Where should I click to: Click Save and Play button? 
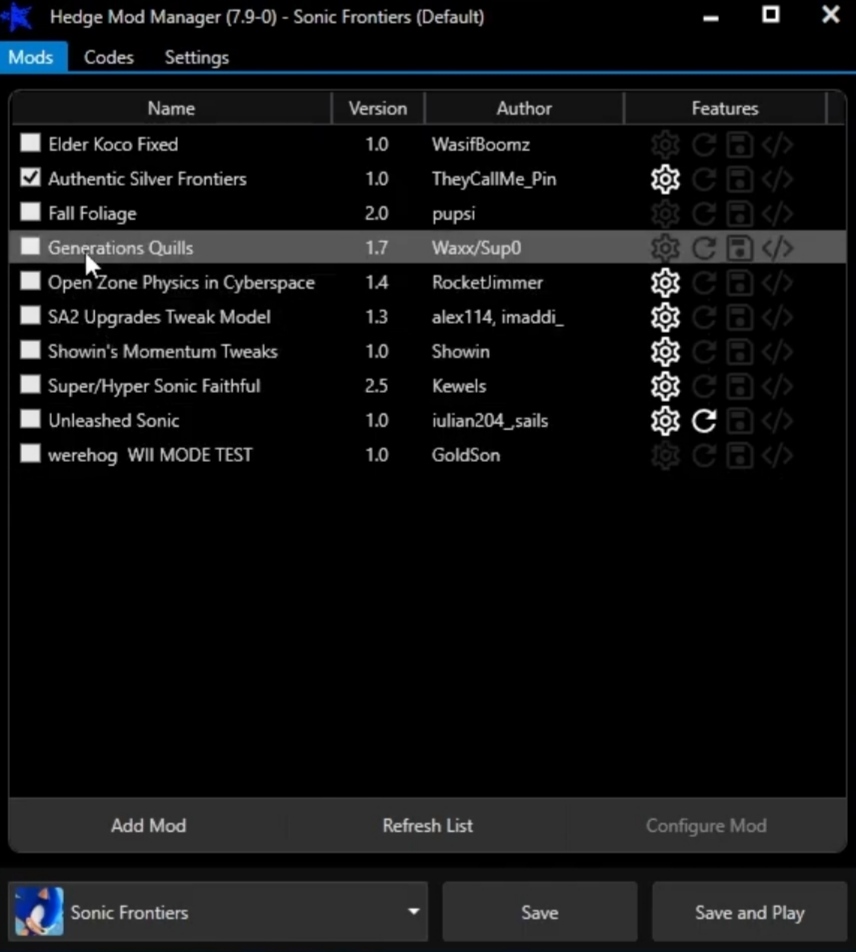(750, 912)
